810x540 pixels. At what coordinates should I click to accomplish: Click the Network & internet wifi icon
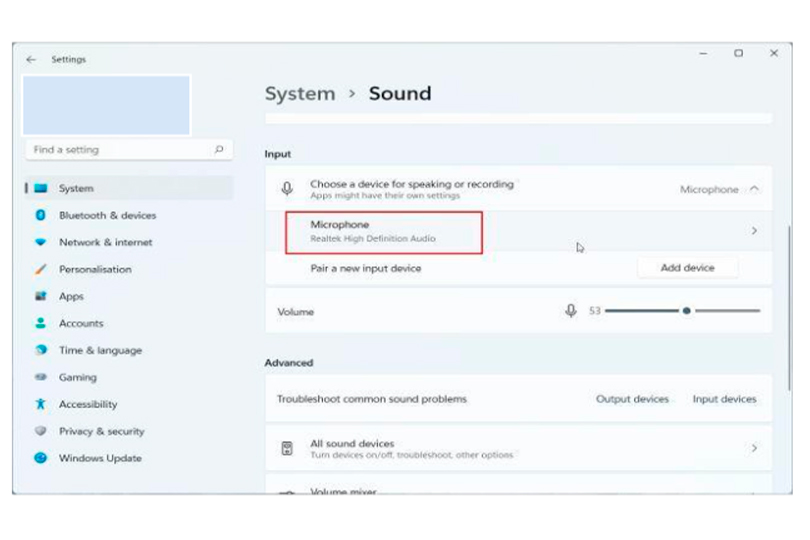41,243
